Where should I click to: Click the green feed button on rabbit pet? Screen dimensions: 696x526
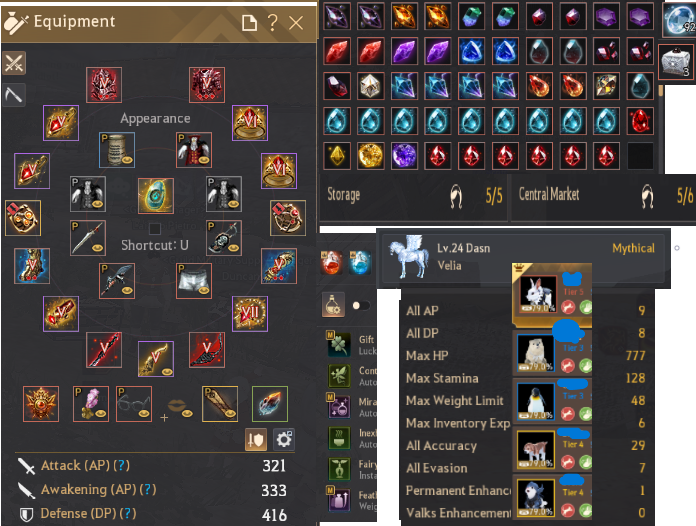point(586,307)
